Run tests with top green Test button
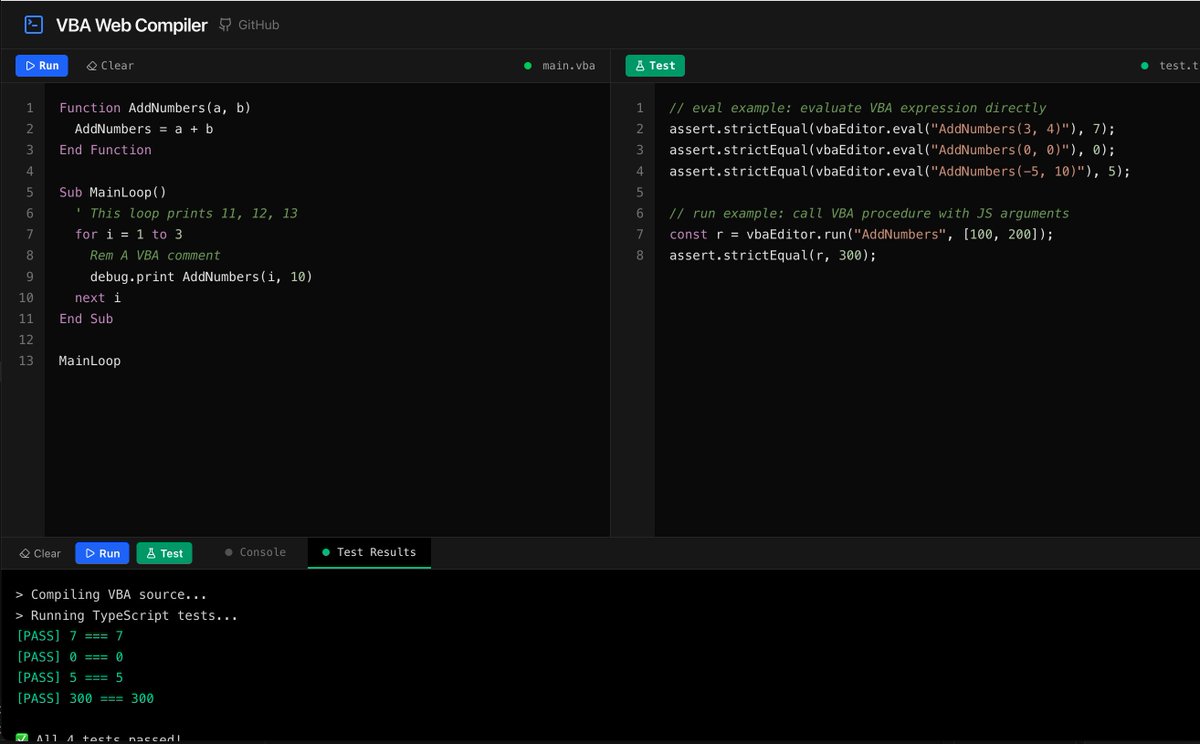1200x744 pixels. tap(655, 66)
